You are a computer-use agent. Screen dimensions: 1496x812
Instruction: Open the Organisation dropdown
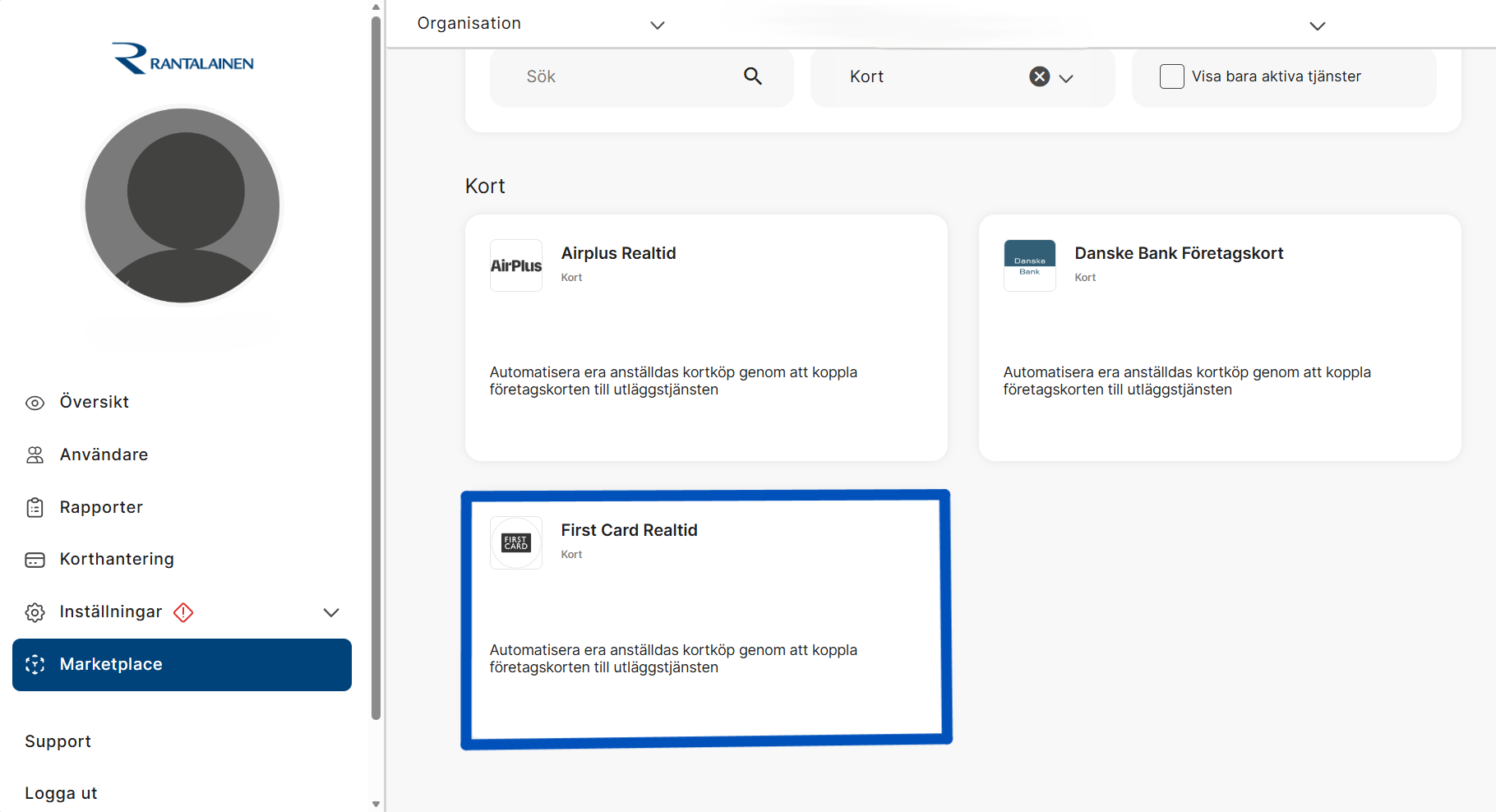click(541, 24)
